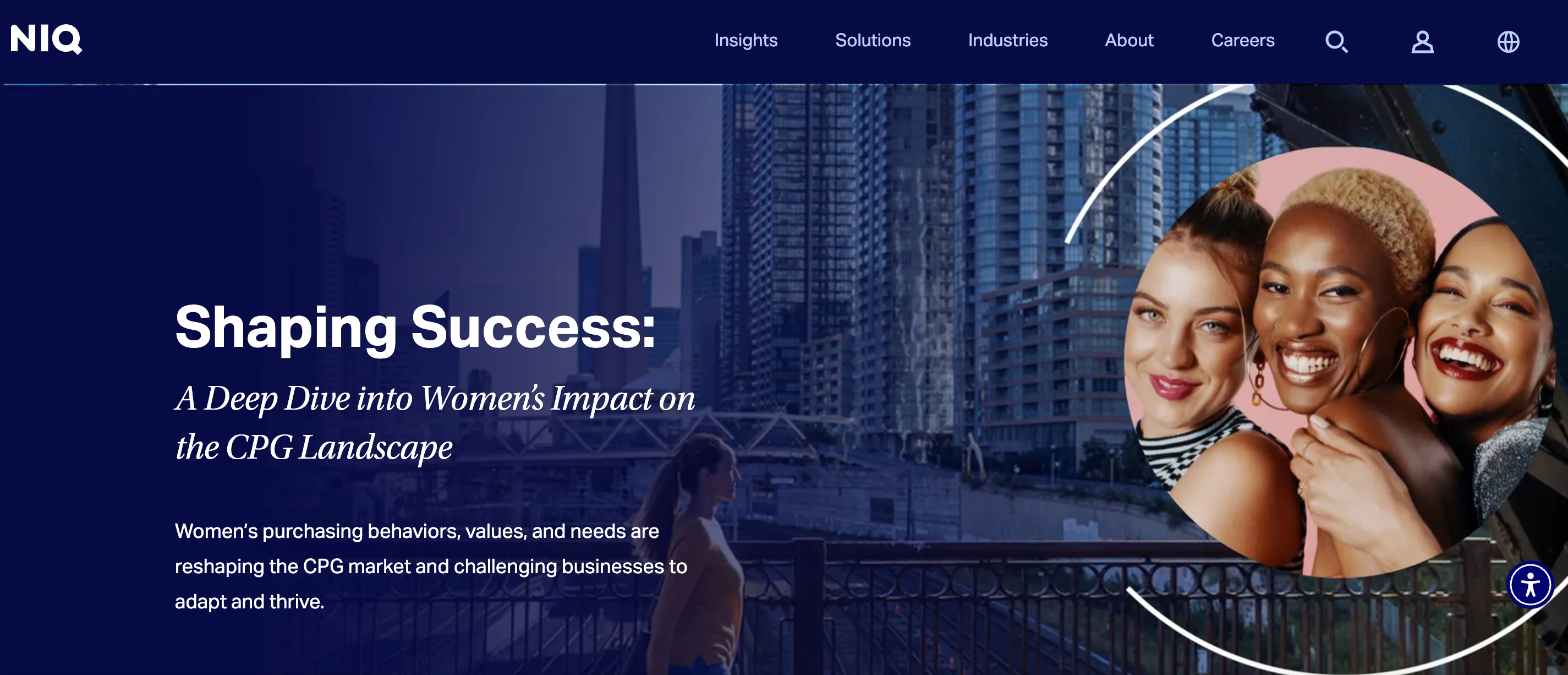Navigate to the About section
Viewport: 1568px width, 675px height.
(1128, 41)
